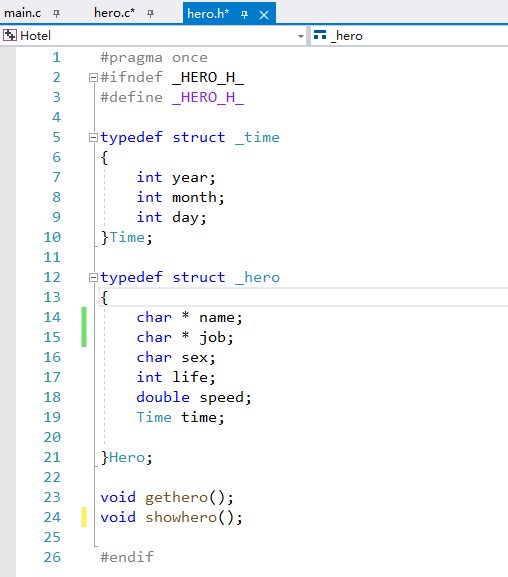Click the pin icon on main.c tab

[x=56, y=14]
